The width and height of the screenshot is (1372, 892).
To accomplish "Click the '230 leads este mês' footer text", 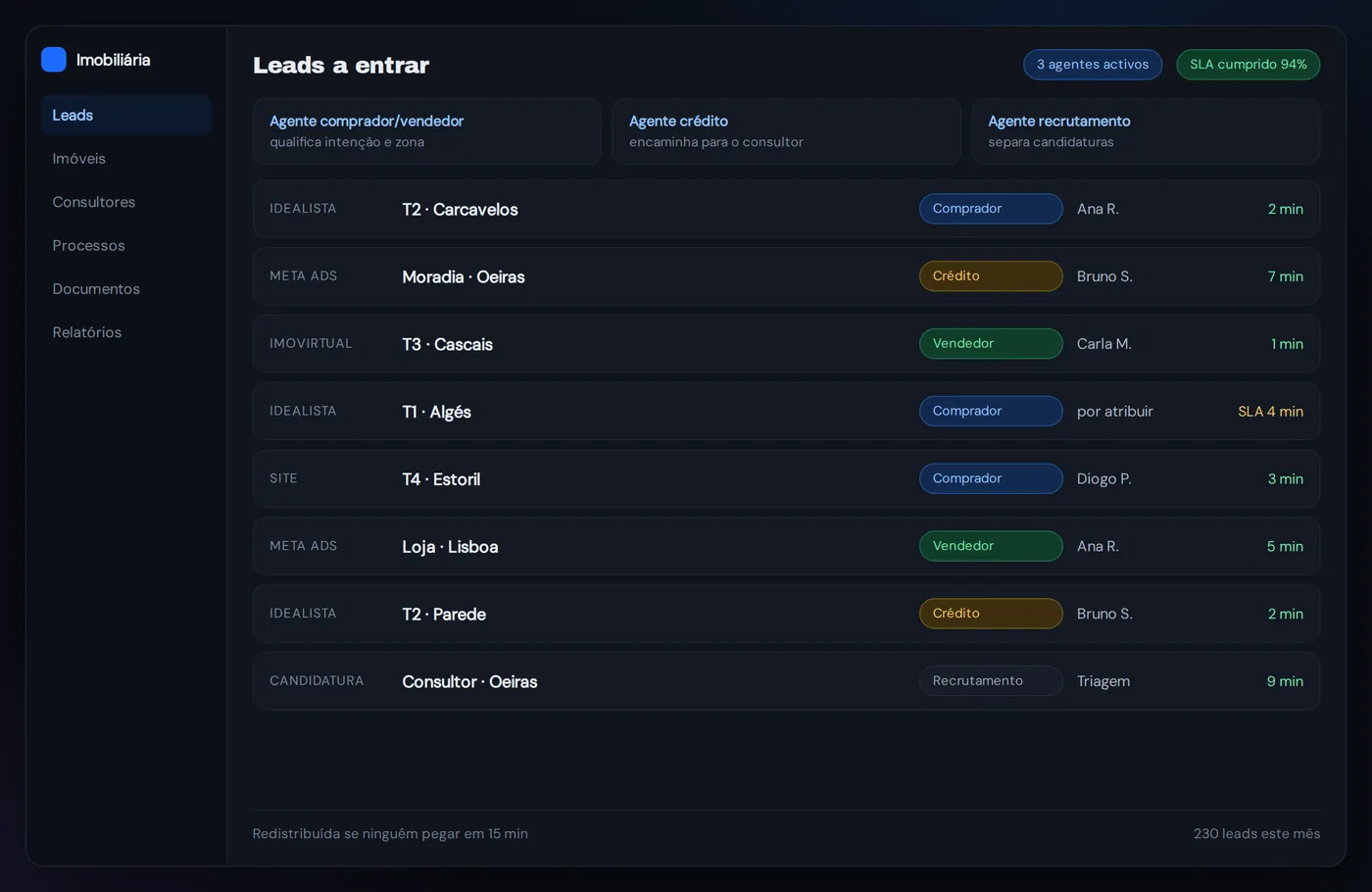I will pyautogui.click(x=1257, y=834).
